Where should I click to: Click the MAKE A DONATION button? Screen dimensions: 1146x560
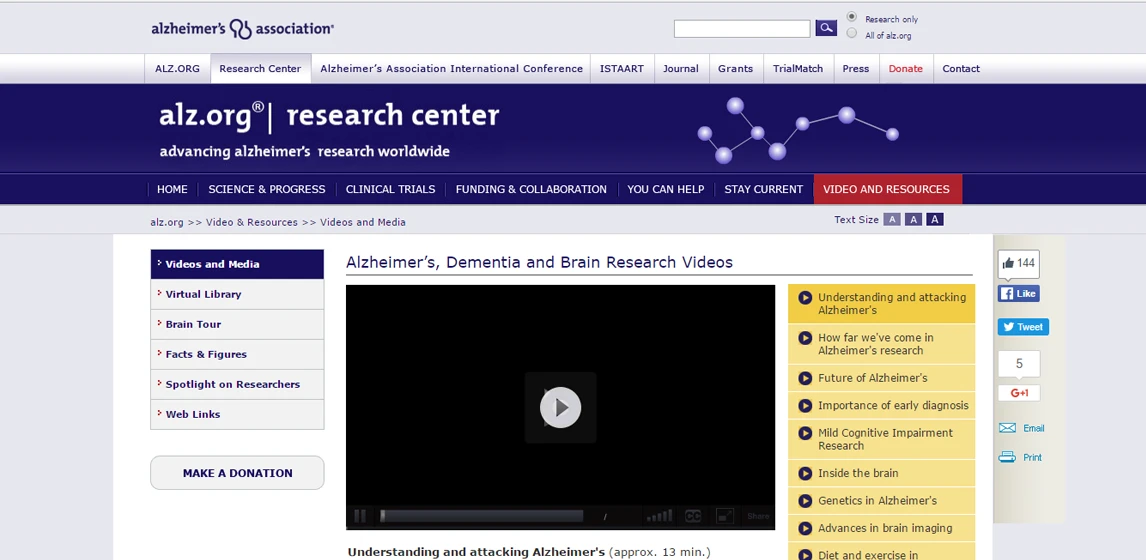[238, 473]
